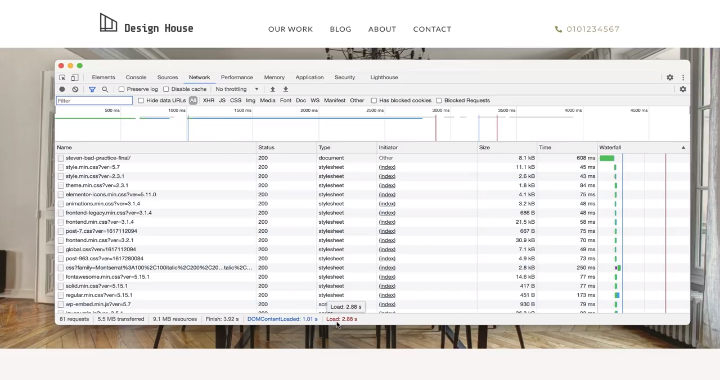The width and height of the screenshot is (720, 380).
Task: Filter requests by JS
Action: [222, 101]
